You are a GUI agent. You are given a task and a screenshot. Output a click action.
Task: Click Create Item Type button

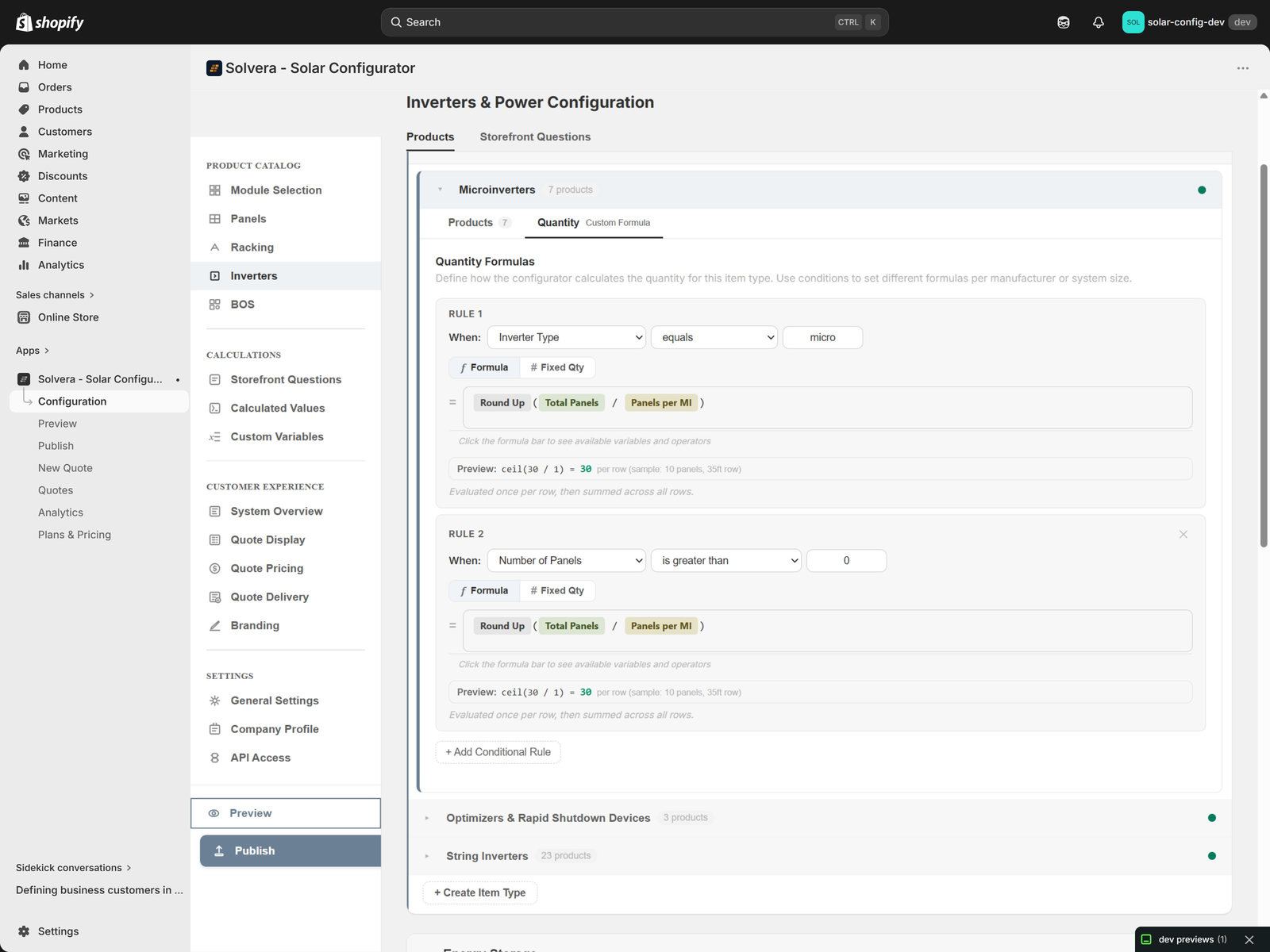click(480, 892)
